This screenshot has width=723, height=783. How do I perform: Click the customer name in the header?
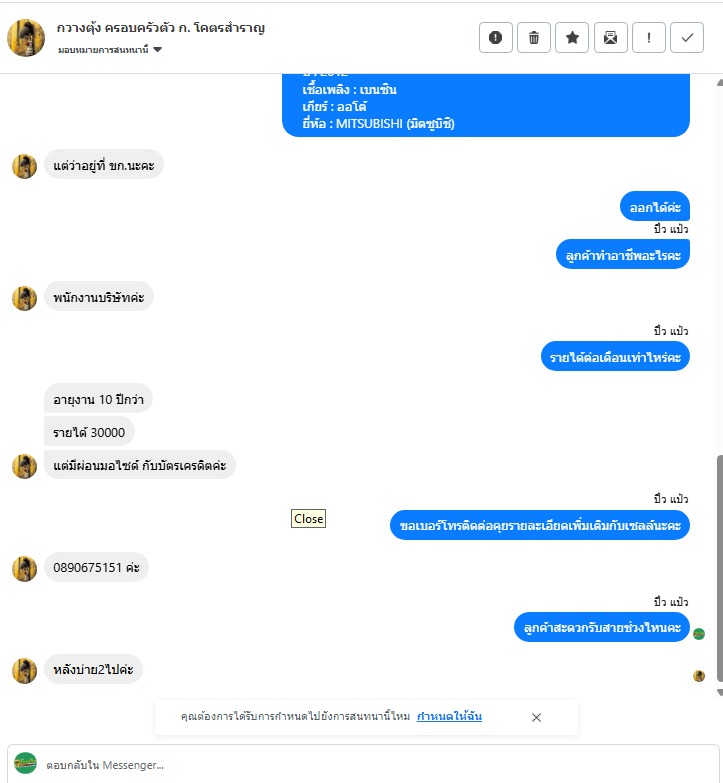[x=161, y=27]
